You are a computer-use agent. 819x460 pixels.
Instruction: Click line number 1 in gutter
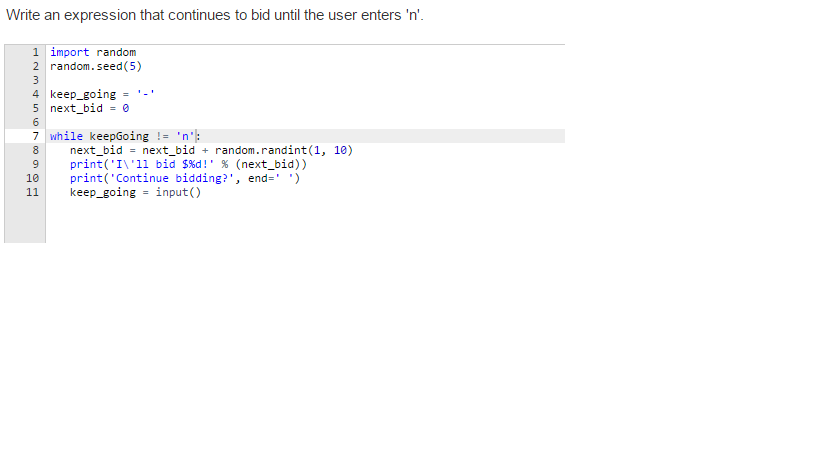36,52
